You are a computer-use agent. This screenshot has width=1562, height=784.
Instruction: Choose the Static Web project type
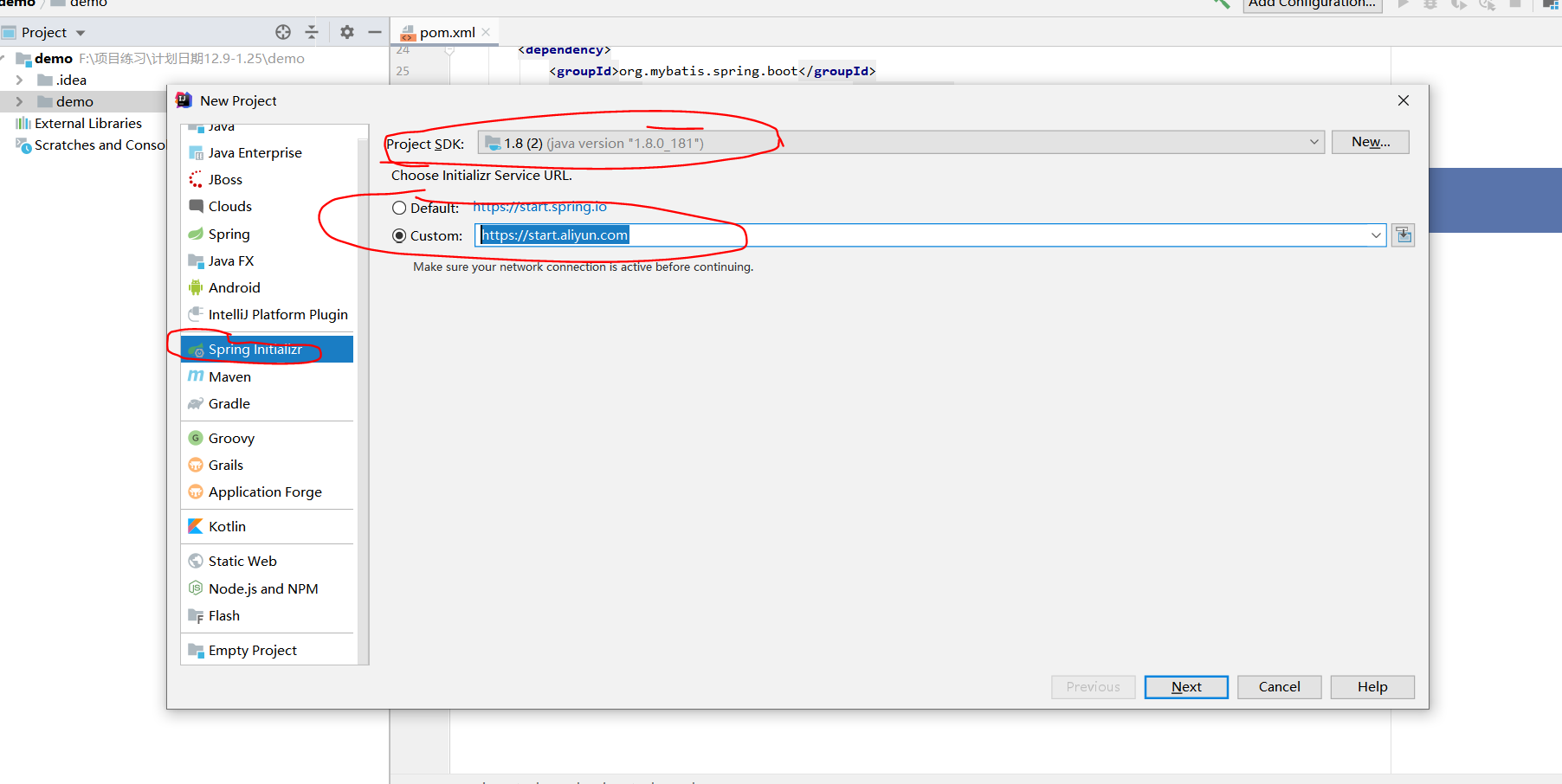tap(267, 561)
